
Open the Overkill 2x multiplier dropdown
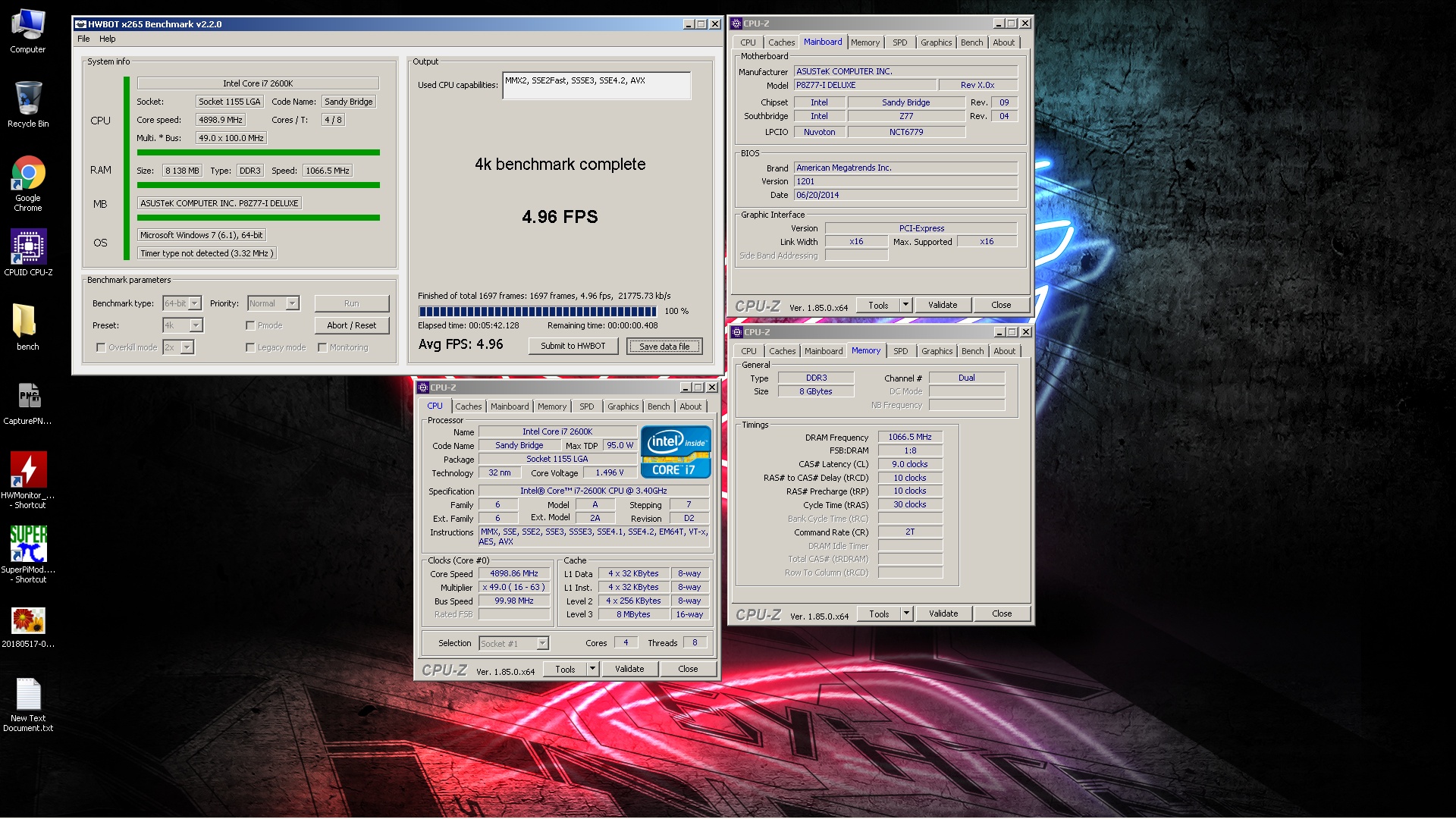pos(187,347)
